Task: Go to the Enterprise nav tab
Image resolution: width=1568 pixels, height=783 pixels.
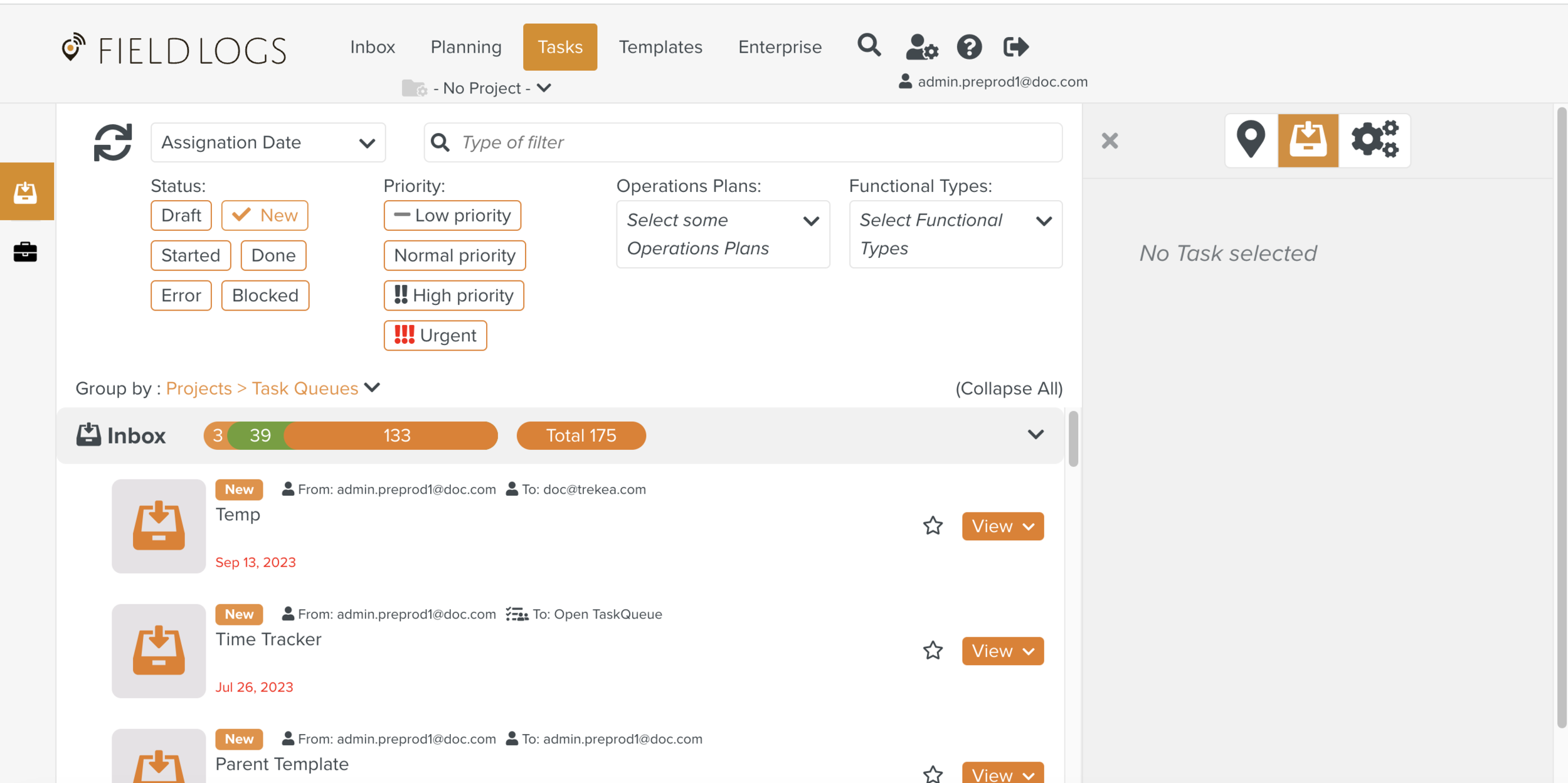Action: tap(780, 47)
